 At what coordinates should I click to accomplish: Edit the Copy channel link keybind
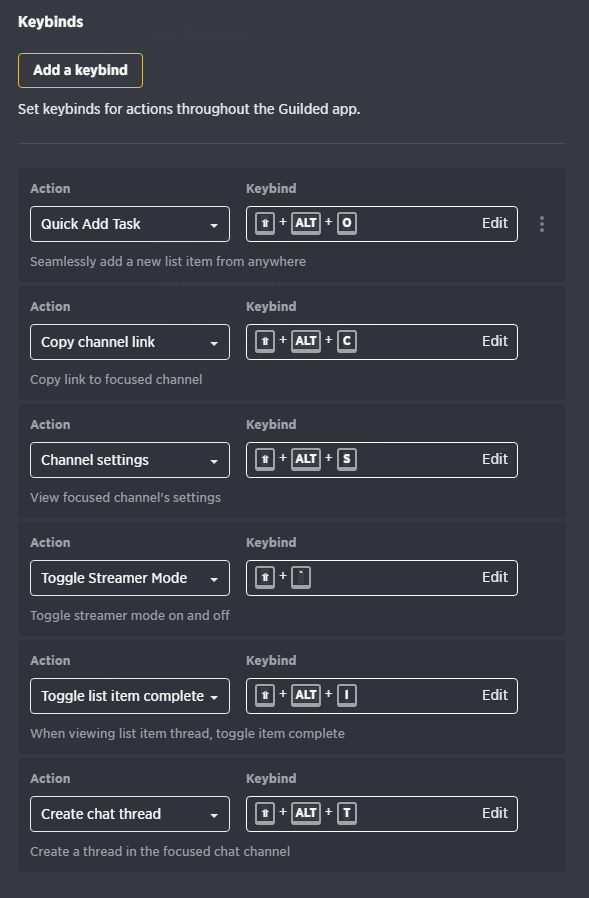[x=494, y=341]
